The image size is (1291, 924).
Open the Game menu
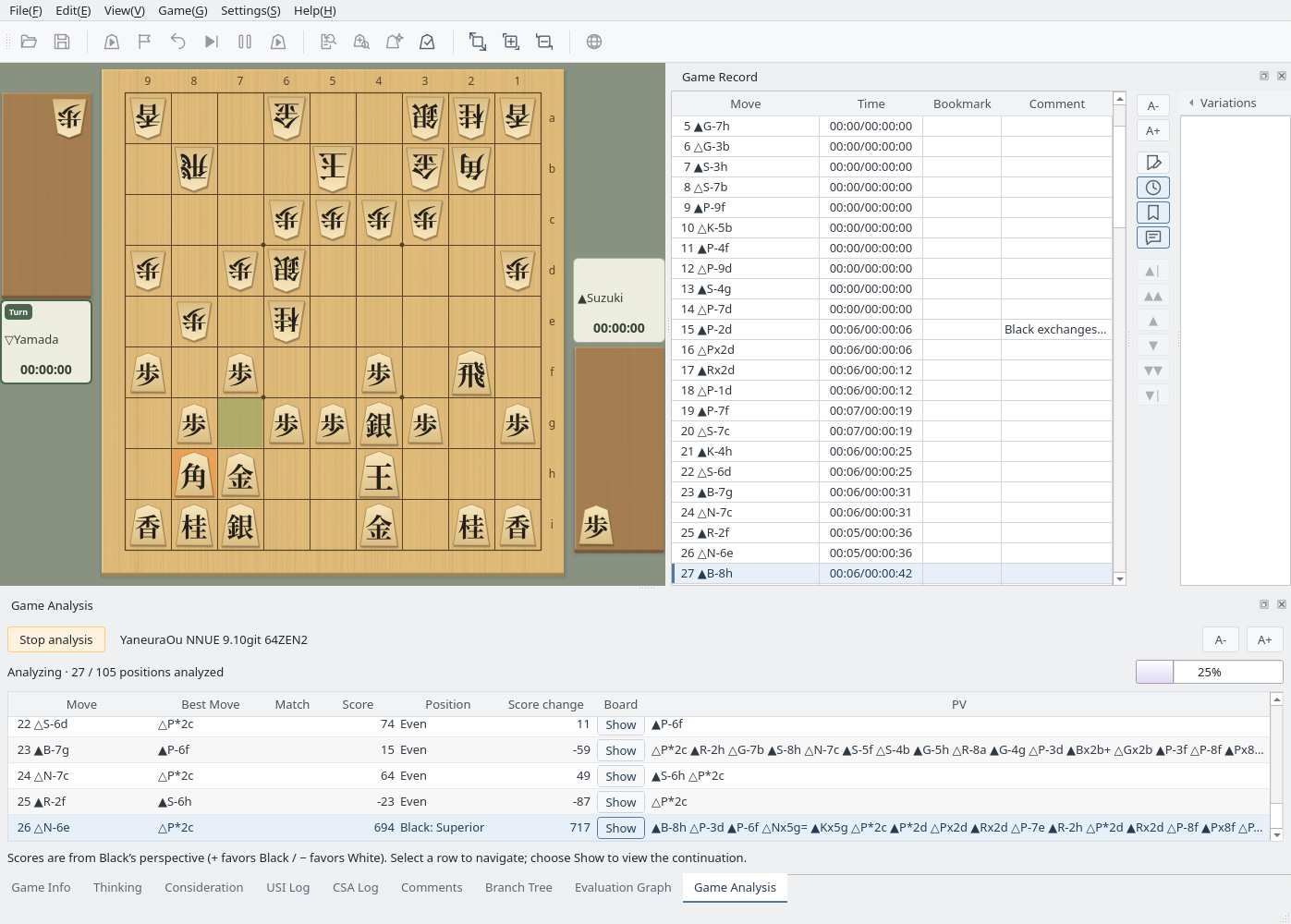pyautogui.click(x=183, y=11)
